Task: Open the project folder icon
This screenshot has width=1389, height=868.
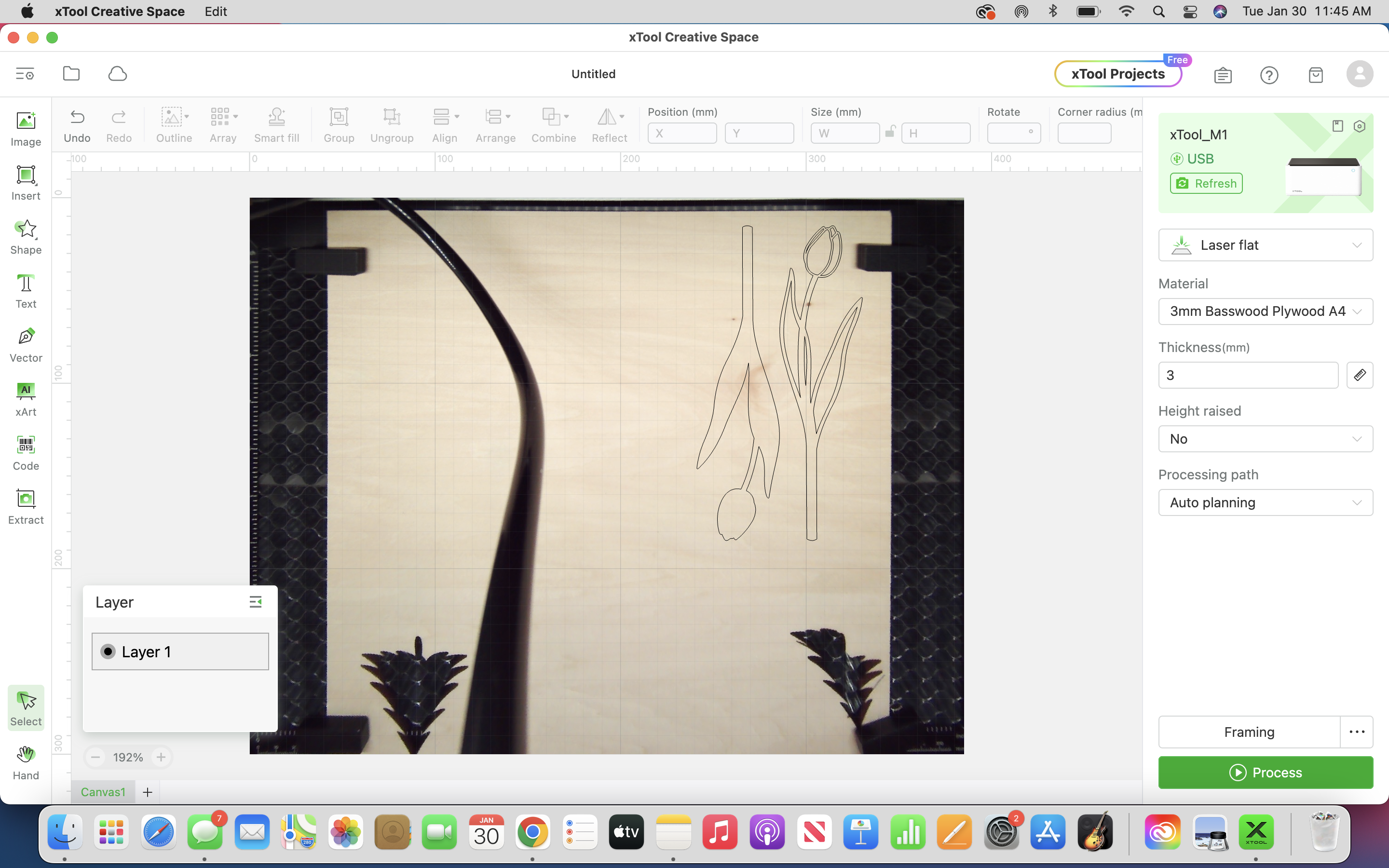Action: pyautogui.click(x=71, y=73)
